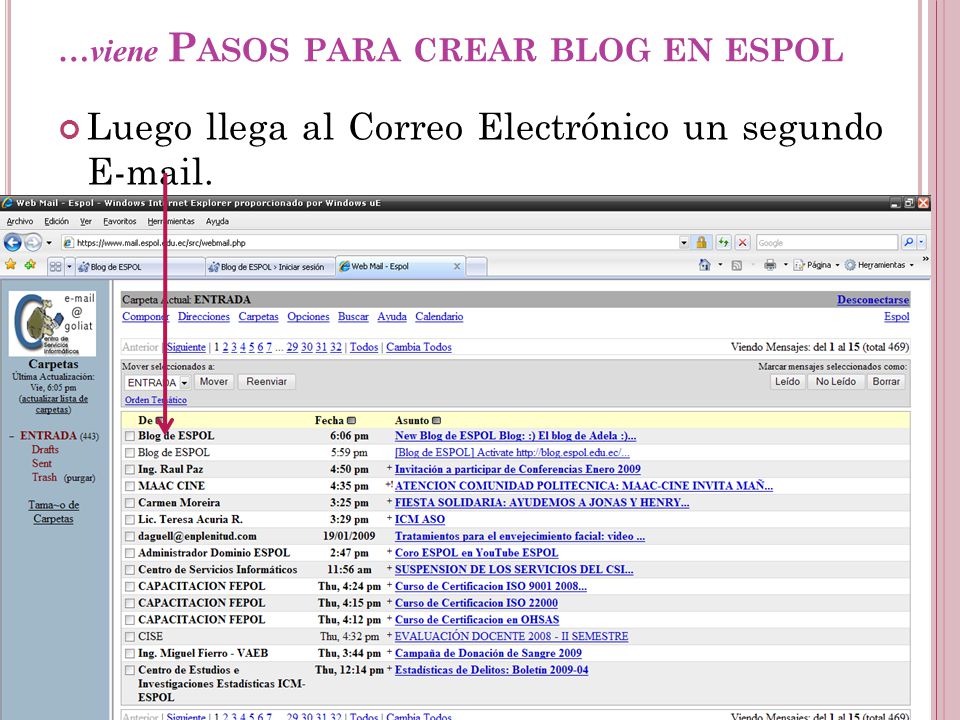Viewport: 960px width, 720px height.
Task: Click the Reenviar button
Action: [266, 381]
